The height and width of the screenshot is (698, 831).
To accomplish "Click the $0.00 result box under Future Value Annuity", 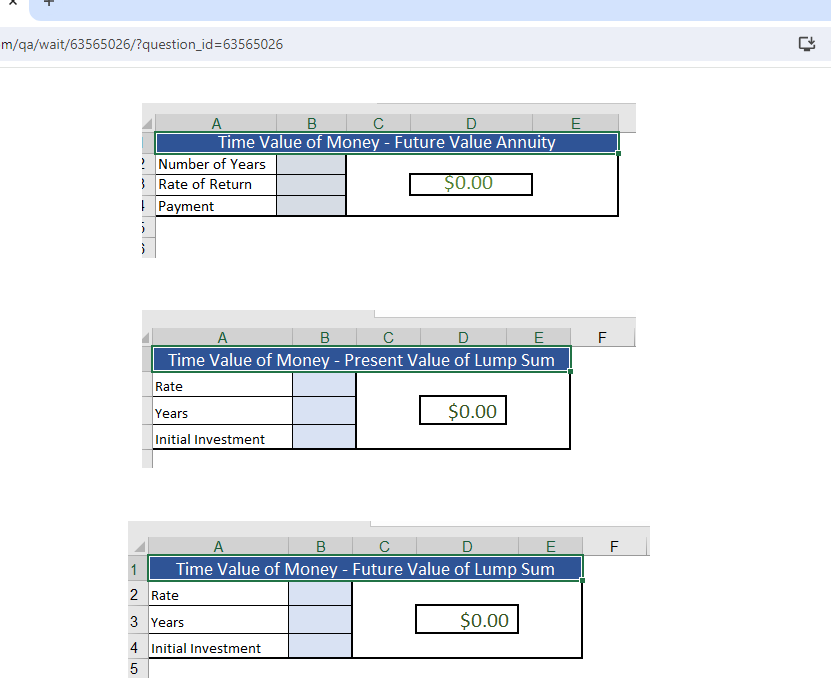I will [x=470, y=184].
